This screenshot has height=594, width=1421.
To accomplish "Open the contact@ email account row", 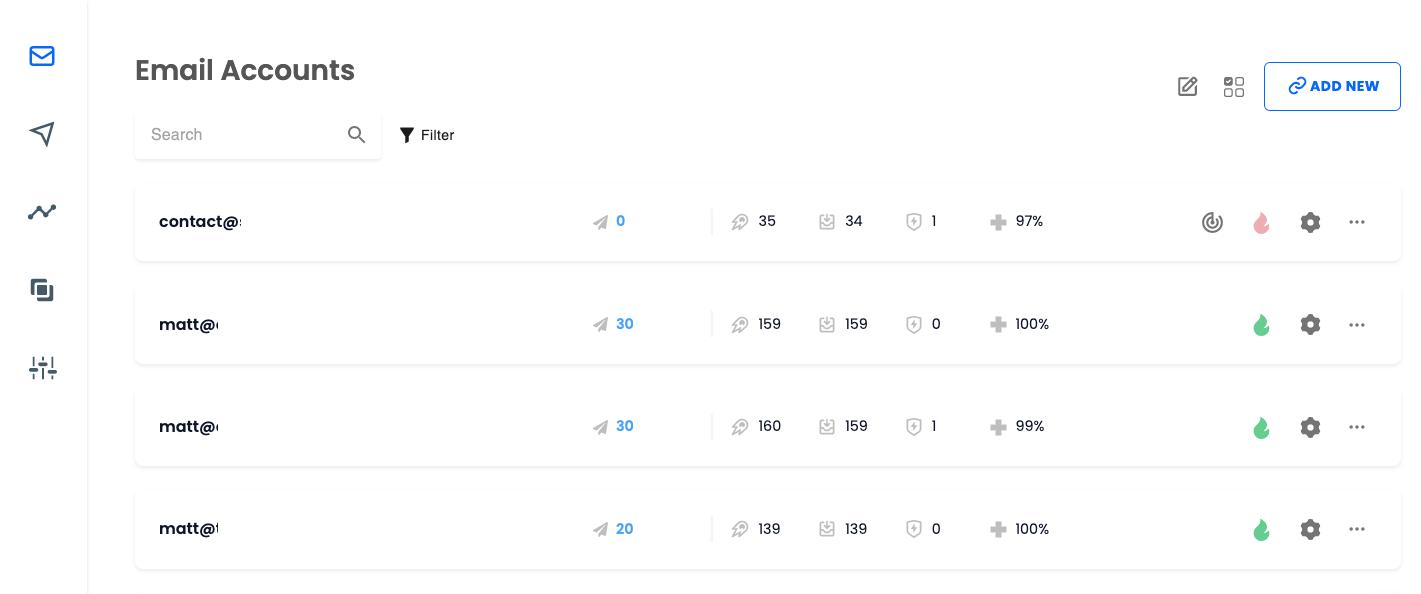I will 768,222.
